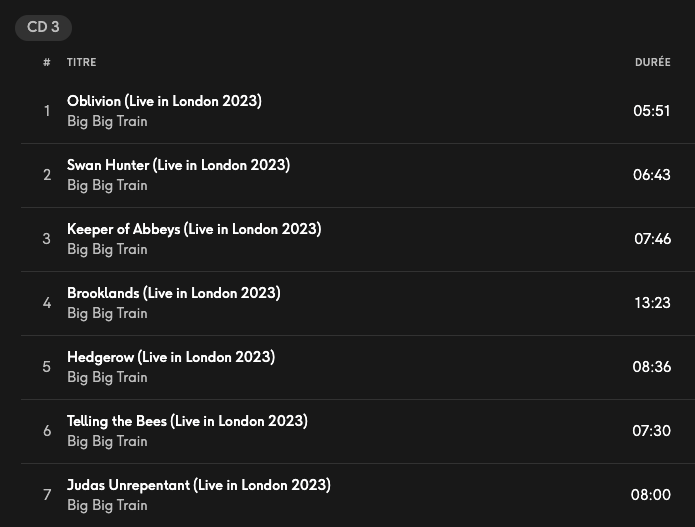Click the 13:23 duration of Brooklands
The height and width of the screenshot is (527, 695).
click(x=652, y=303)
